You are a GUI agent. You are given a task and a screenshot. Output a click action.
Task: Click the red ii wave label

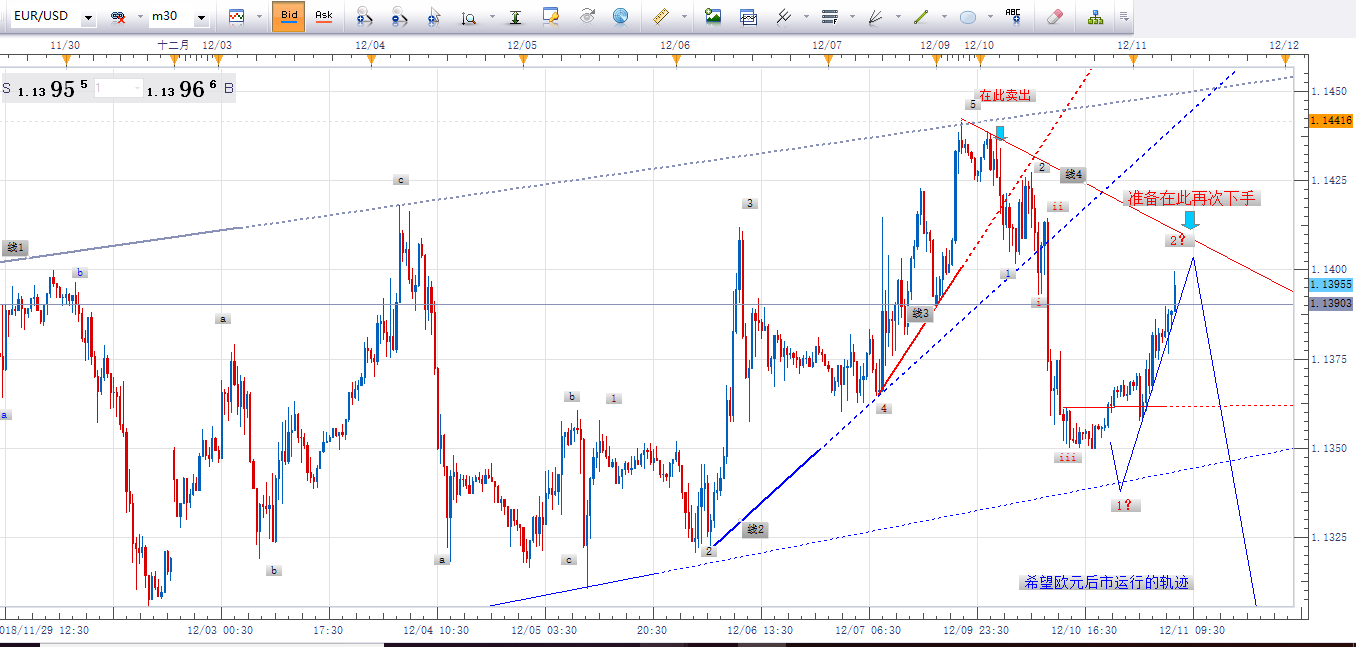pos(1058,207)
